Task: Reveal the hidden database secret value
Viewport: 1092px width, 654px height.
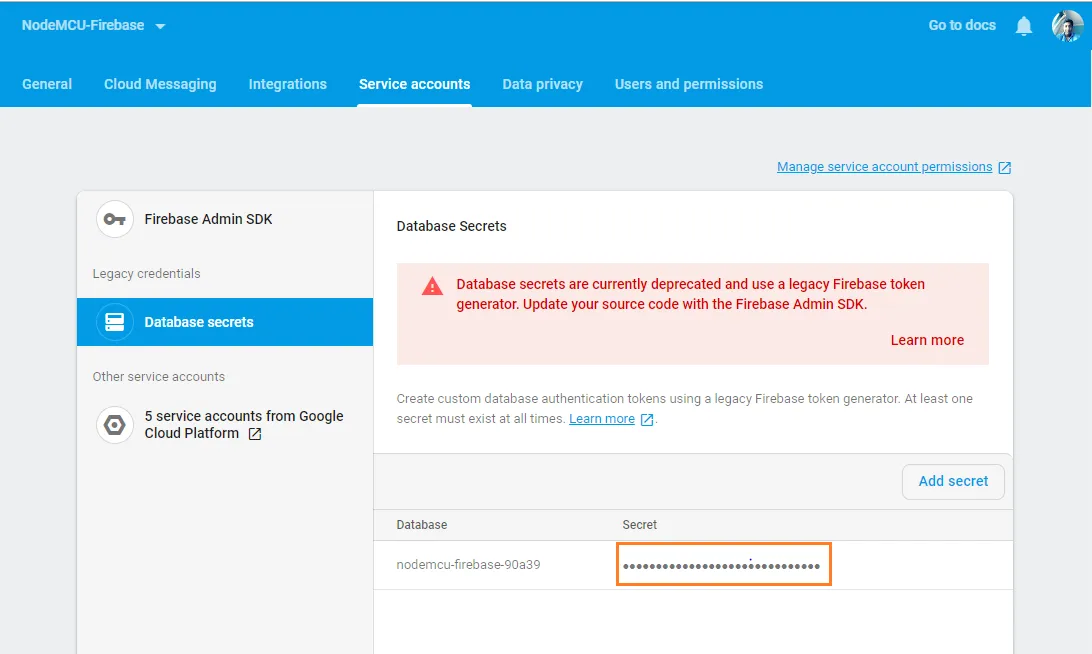Action: (723, 563)
